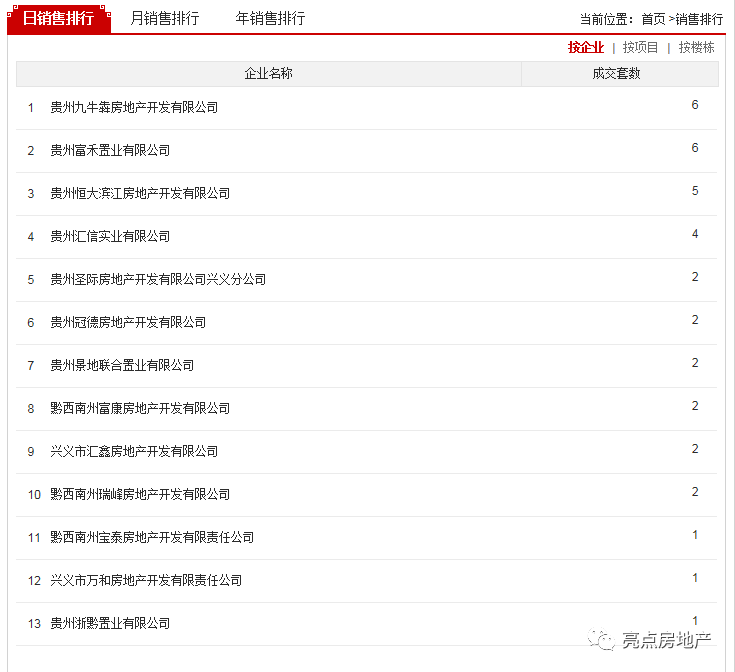Viewport: 735px width, 672px height.
Task: Select 贵州圣际房地产开发有限公司兴义分公司 row
Action: click(367, 280)
